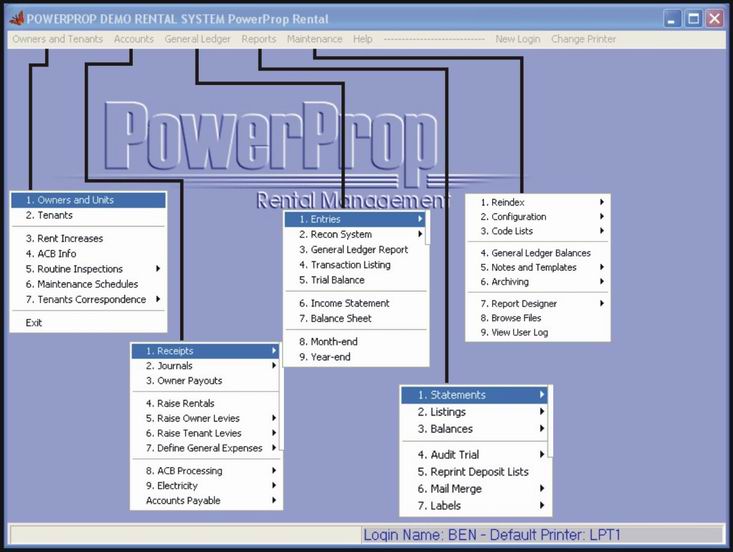Open the Reports menu

pyautogui.click(x=259, y=39)
